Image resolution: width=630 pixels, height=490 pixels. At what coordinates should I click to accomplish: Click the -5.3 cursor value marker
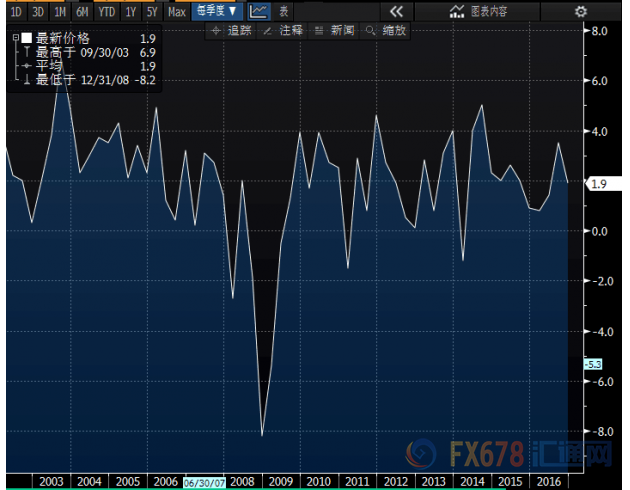592,364
